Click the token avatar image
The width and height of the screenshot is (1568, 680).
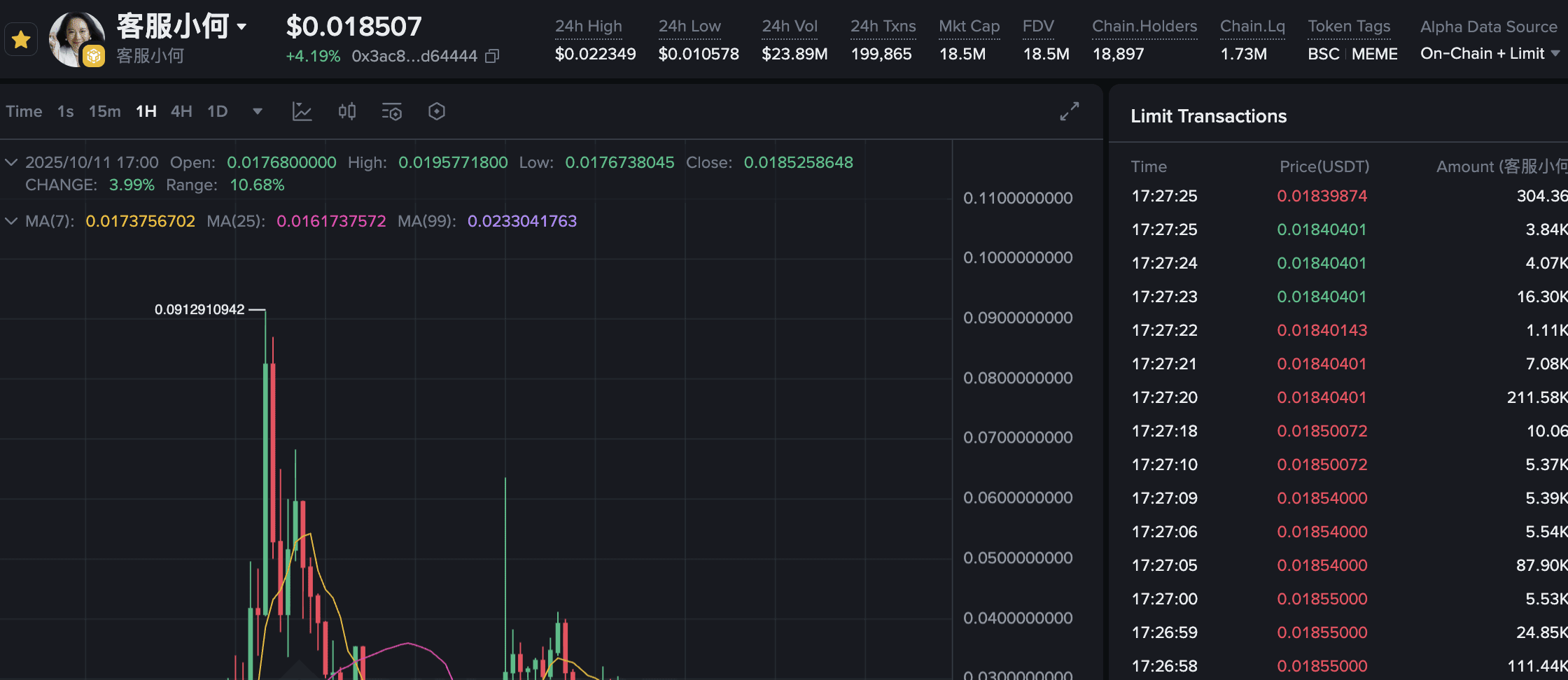[x=76, y=39]
